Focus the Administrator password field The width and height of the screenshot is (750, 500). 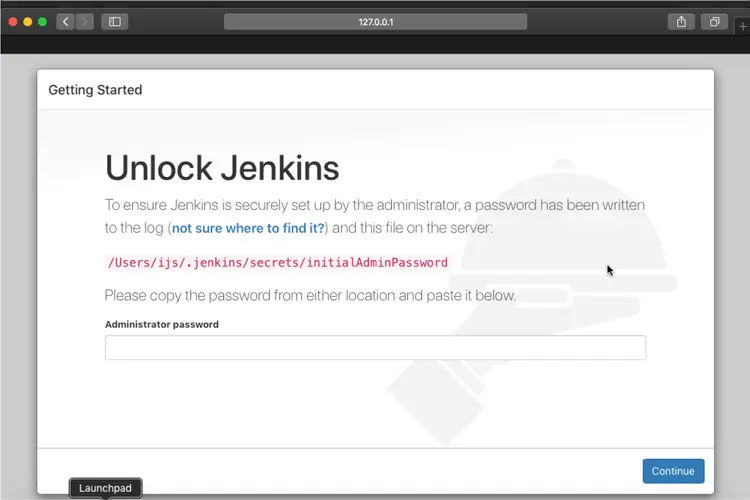(x=375, y=347)
